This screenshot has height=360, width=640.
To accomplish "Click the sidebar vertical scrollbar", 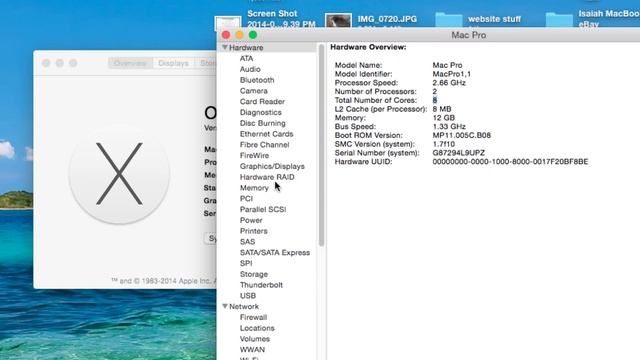I will pos(321,145).
